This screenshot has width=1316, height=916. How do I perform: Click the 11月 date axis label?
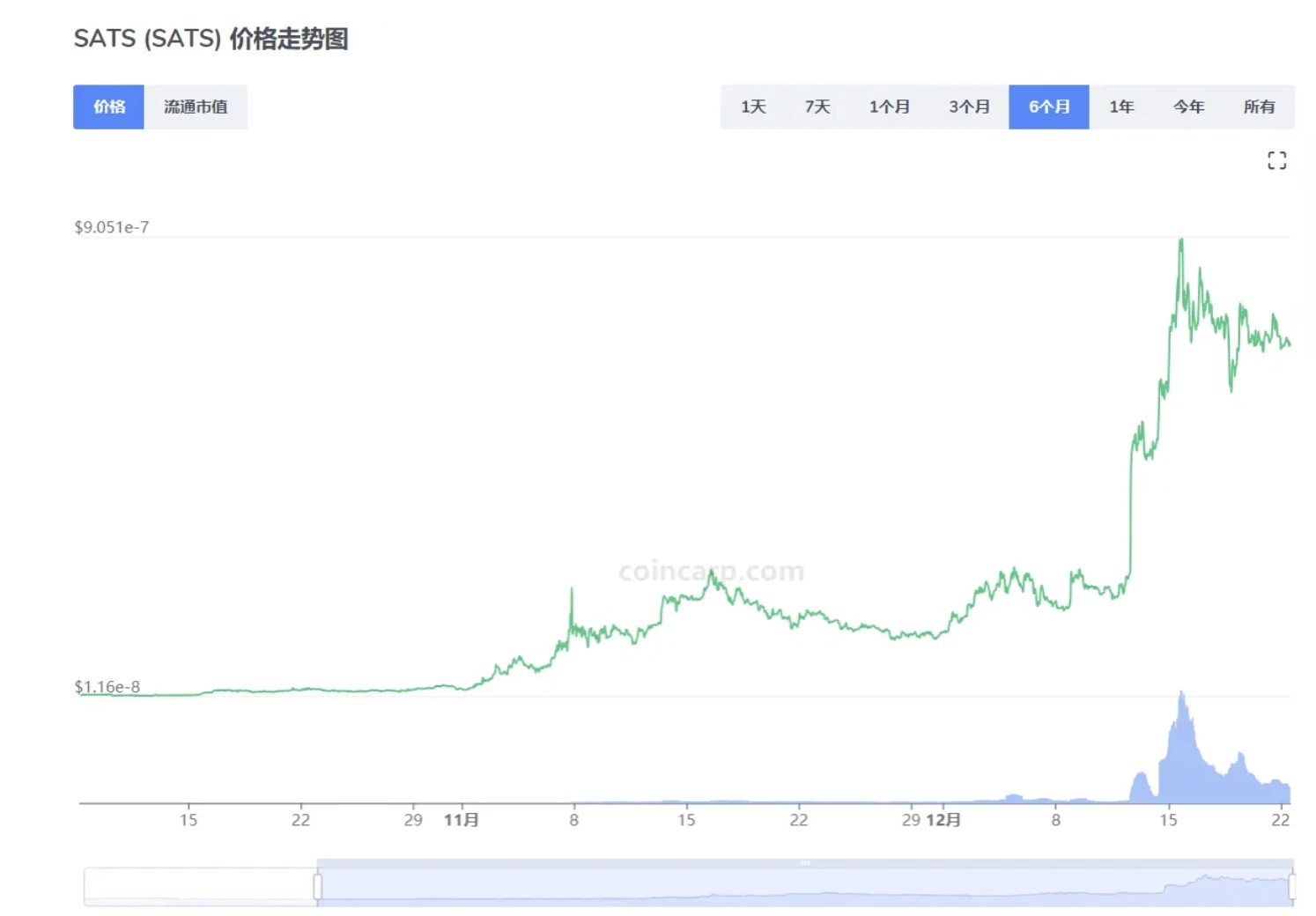tap(462, 820)
